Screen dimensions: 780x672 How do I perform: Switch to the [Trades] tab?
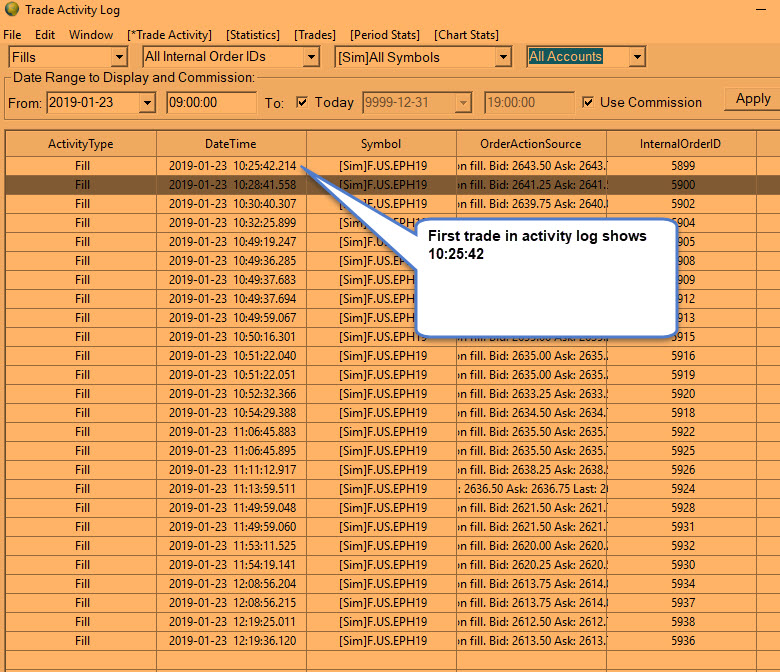315,35
